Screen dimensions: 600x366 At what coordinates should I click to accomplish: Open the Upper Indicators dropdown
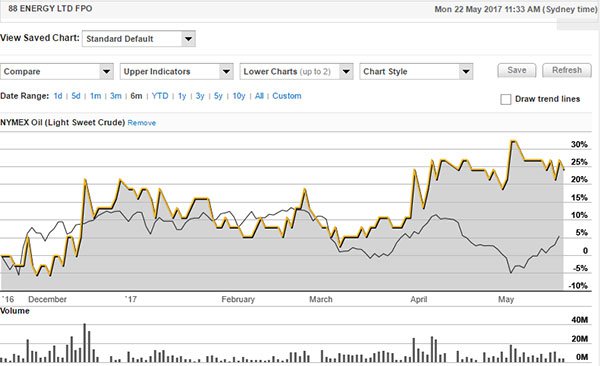176,72
